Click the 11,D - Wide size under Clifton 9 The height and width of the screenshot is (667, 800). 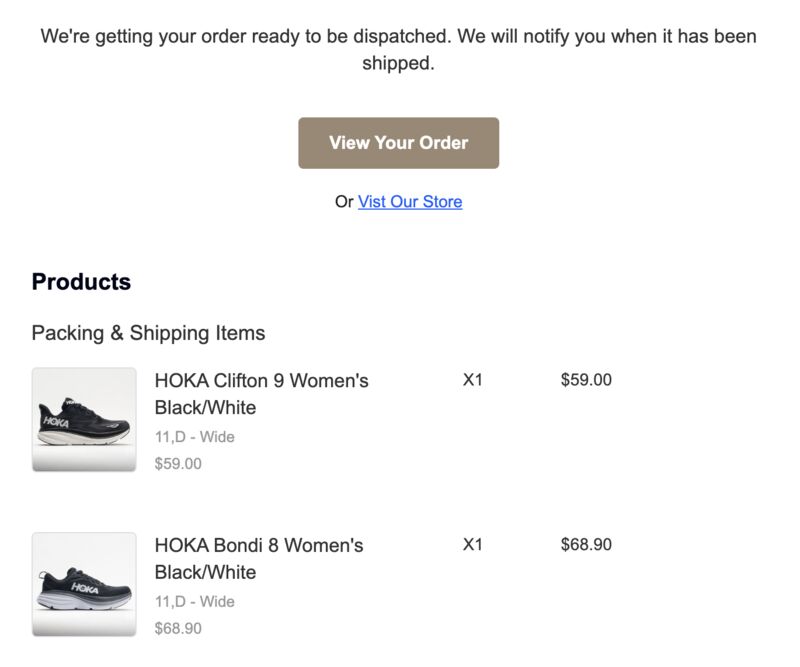195,437
